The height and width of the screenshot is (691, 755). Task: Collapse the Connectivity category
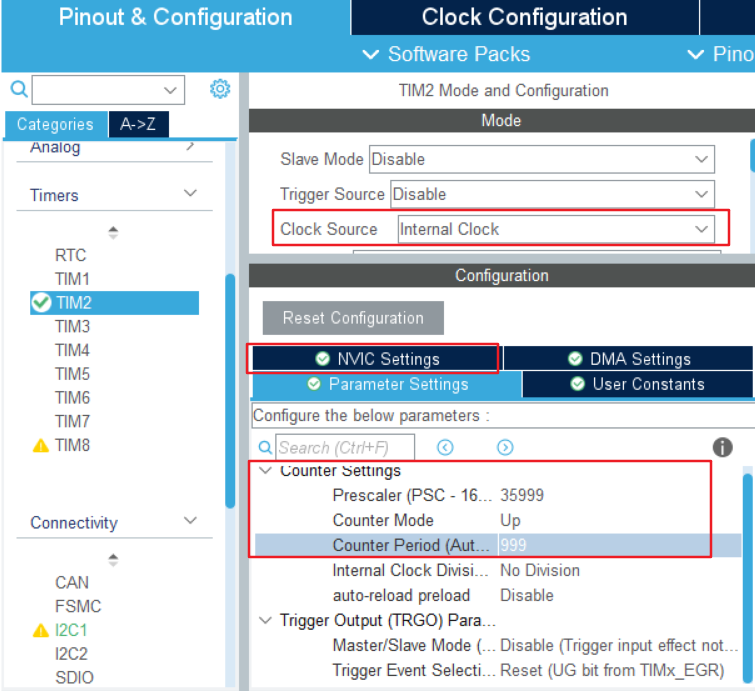tap(191, 521)
